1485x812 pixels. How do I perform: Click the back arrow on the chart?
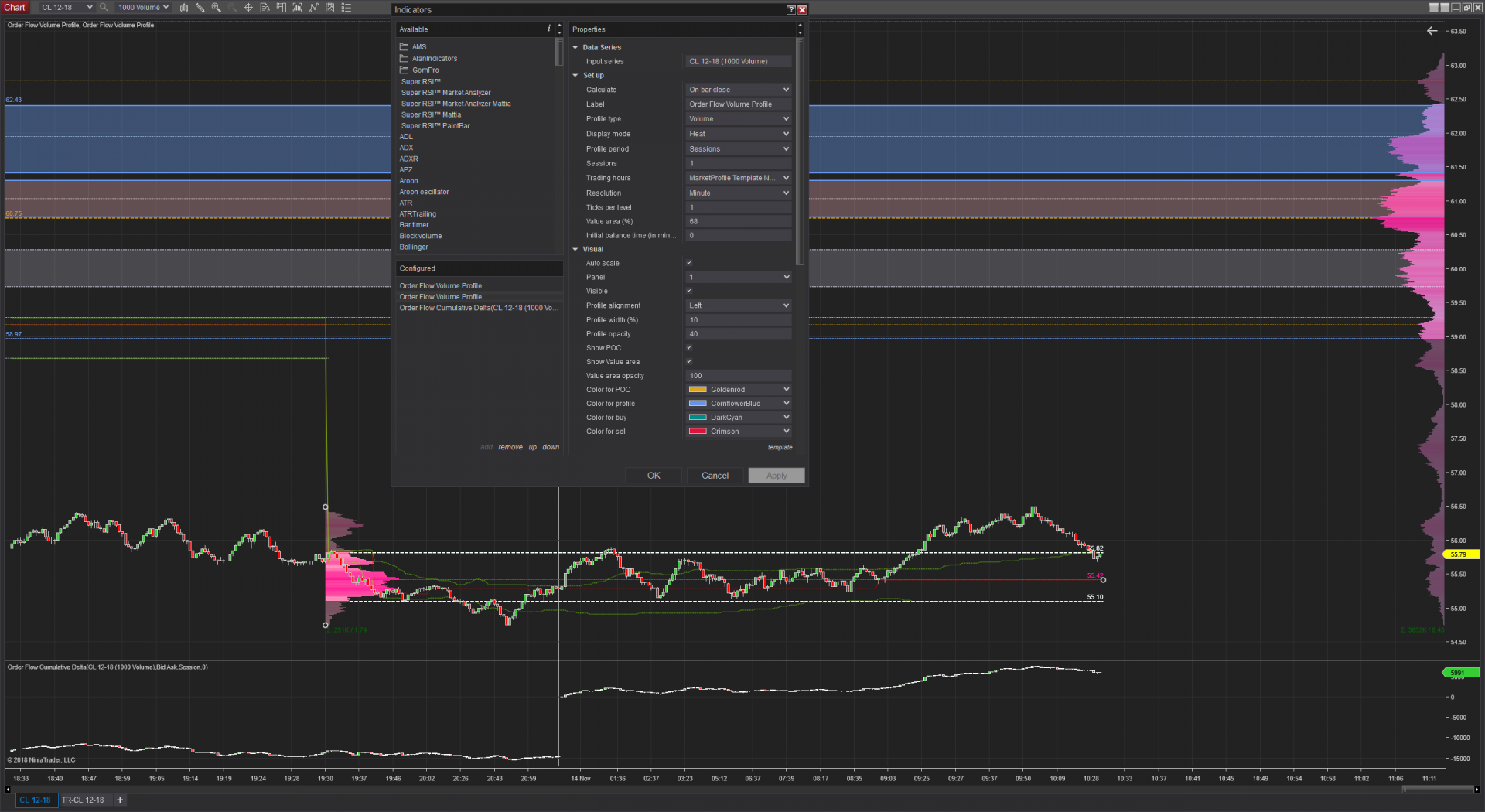1432,31
